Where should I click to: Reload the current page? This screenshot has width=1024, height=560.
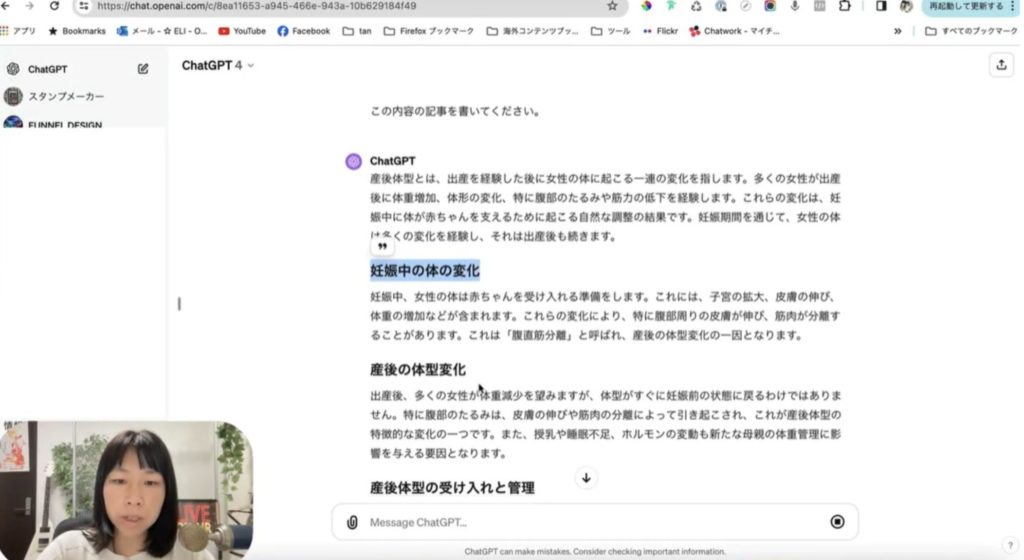tap(54, 6)
